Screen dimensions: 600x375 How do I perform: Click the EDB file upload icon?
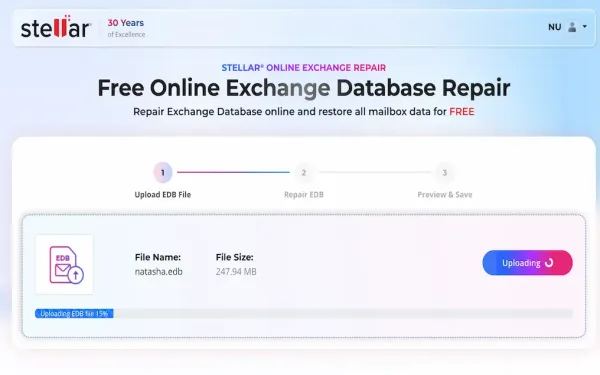pyautogui.click(x=65, y=264)
